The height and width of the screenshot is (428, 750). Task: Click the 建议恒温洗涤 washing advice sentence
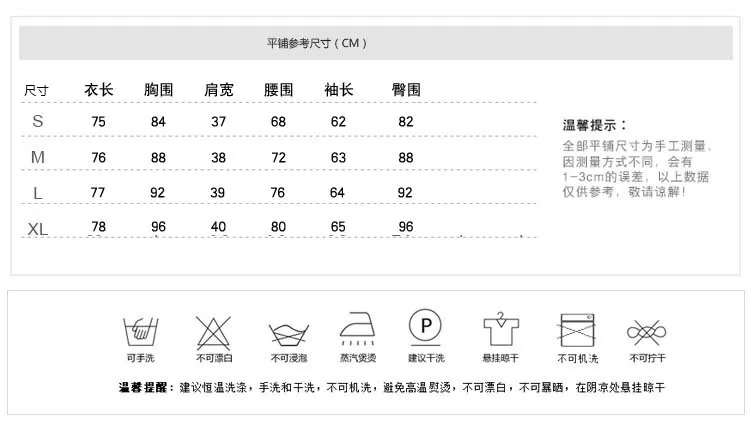pos(422,387)
